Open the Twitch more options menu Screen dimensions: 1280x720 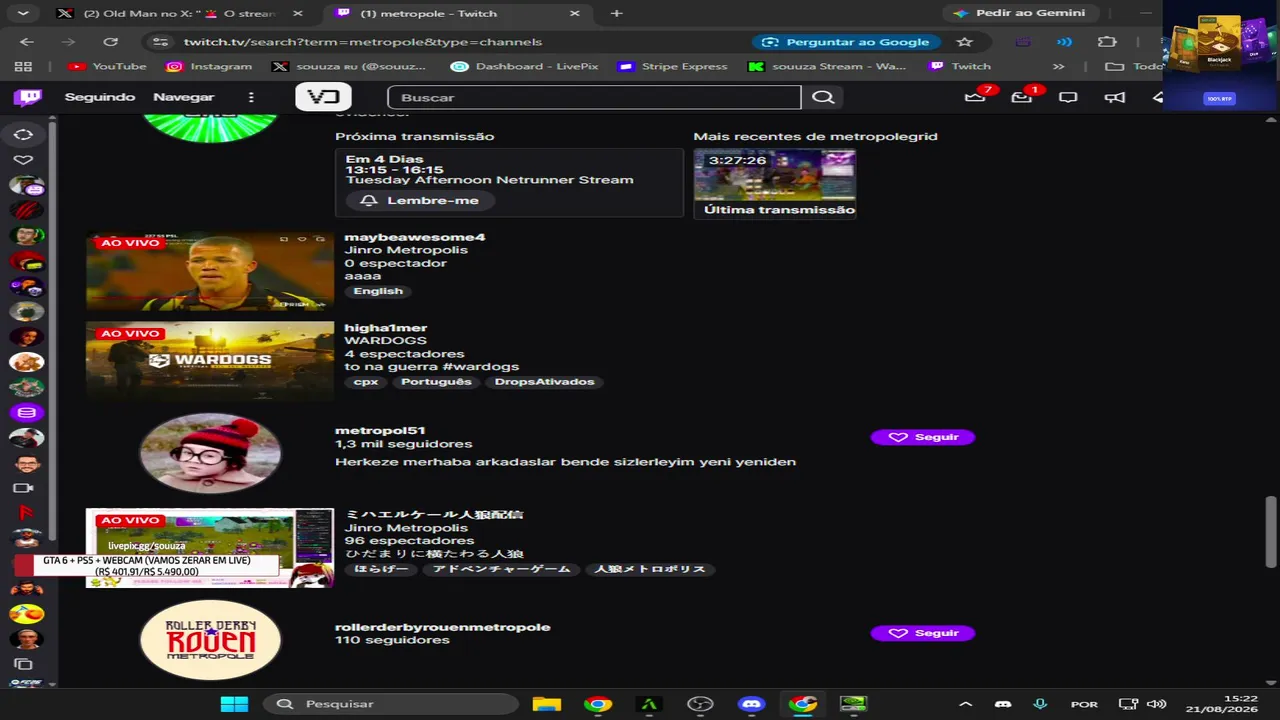tap(251, 97)
